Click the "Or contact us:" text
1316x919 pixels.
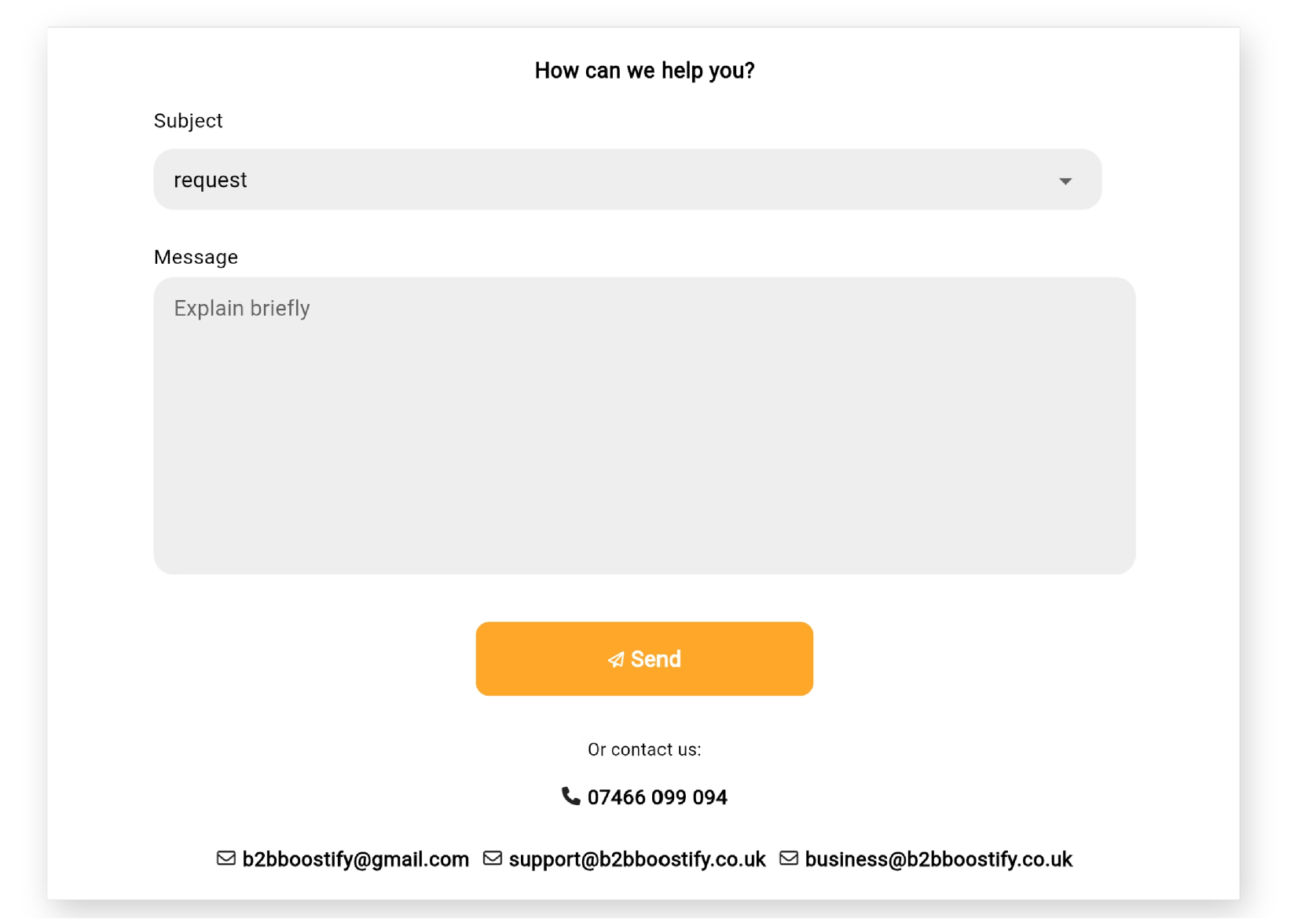coord(644,749)
